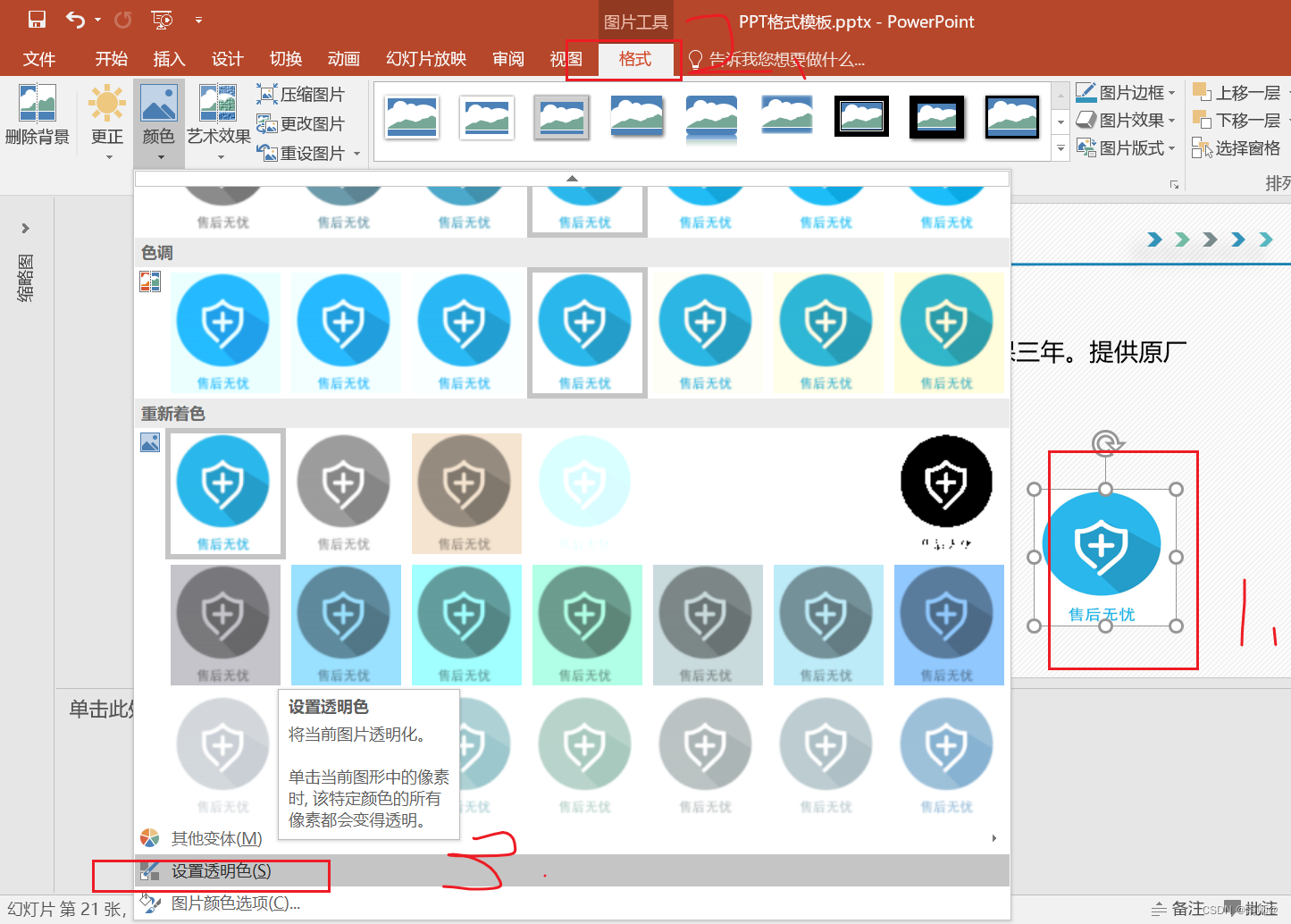The image size is (1291, 924).
Task: Apply the sepia recolor thumbnail
Action: [466, 494]
